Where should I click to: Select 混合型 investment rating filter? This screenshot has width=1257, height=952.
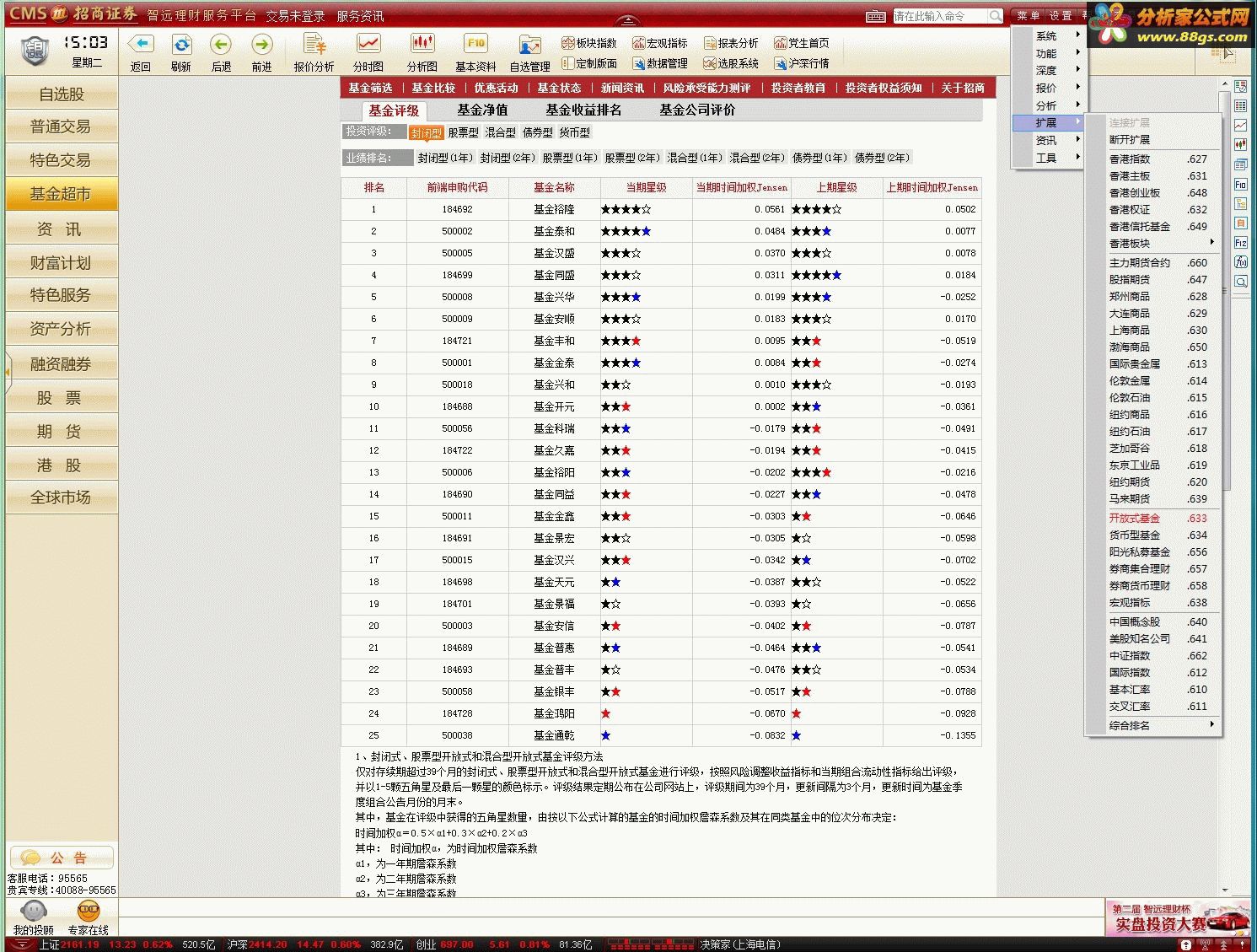coord(500,132)
